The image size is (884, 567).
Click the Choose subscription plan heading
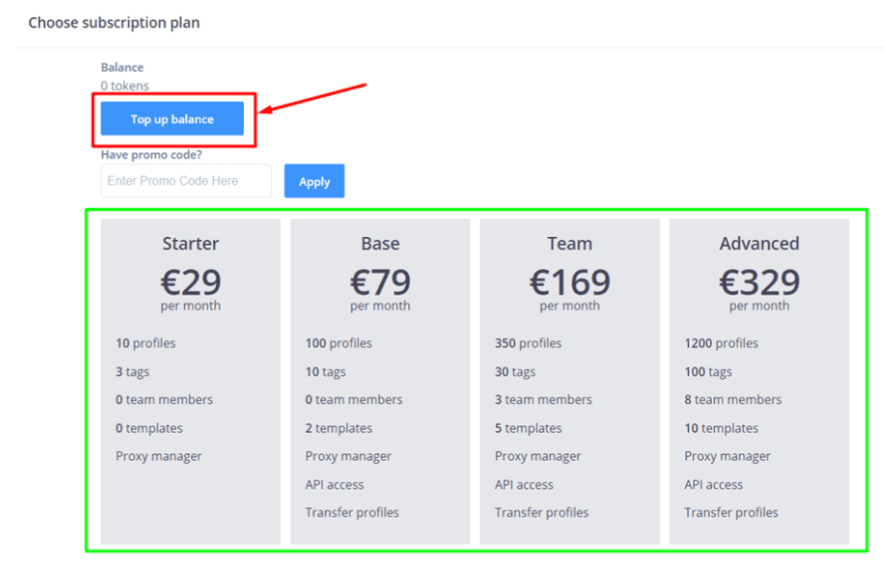tap(114, 22)
